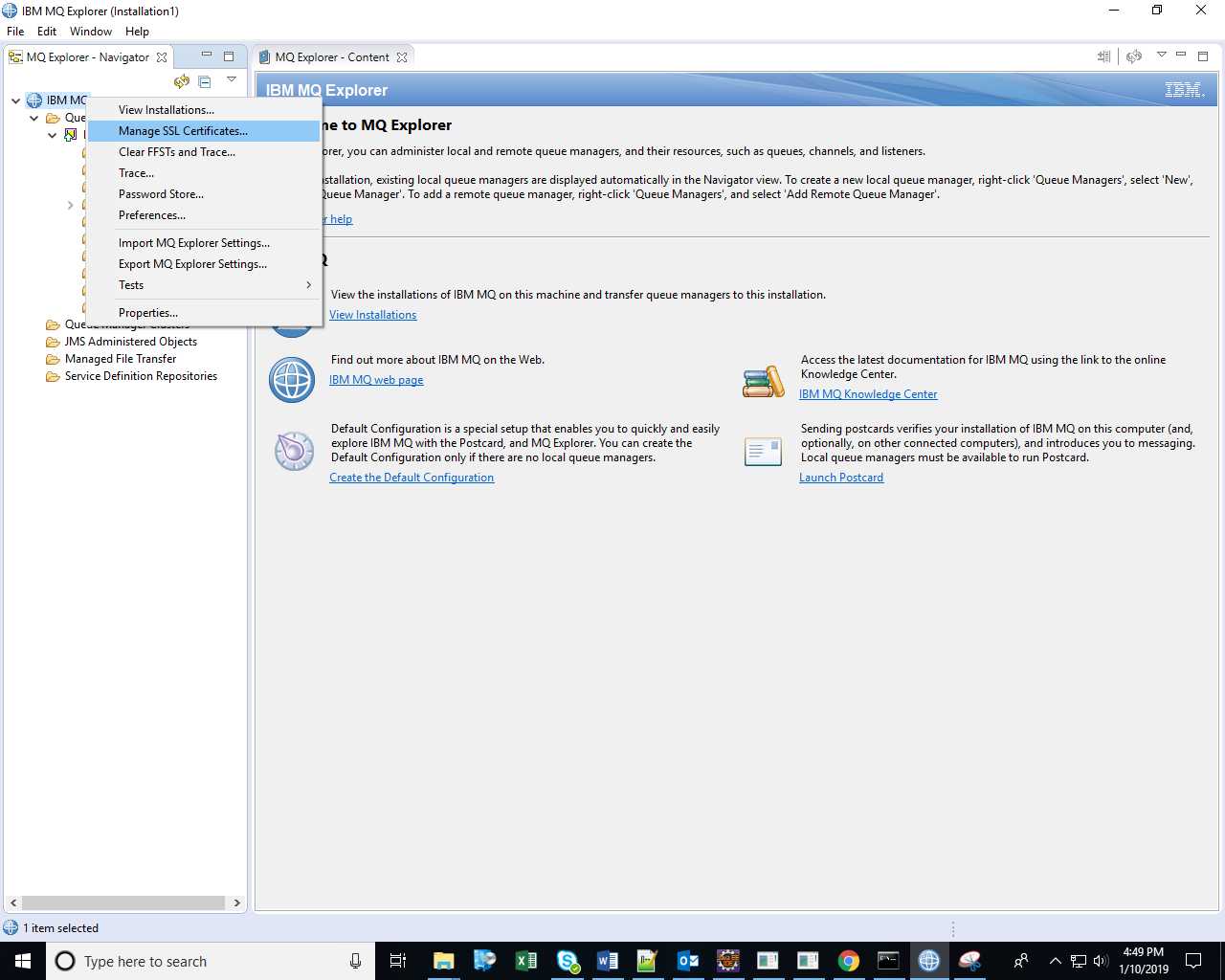Viewport: 1225px width, 980px height.
Task: Choose Preferences from the context menu
Action: click(152, 215)
